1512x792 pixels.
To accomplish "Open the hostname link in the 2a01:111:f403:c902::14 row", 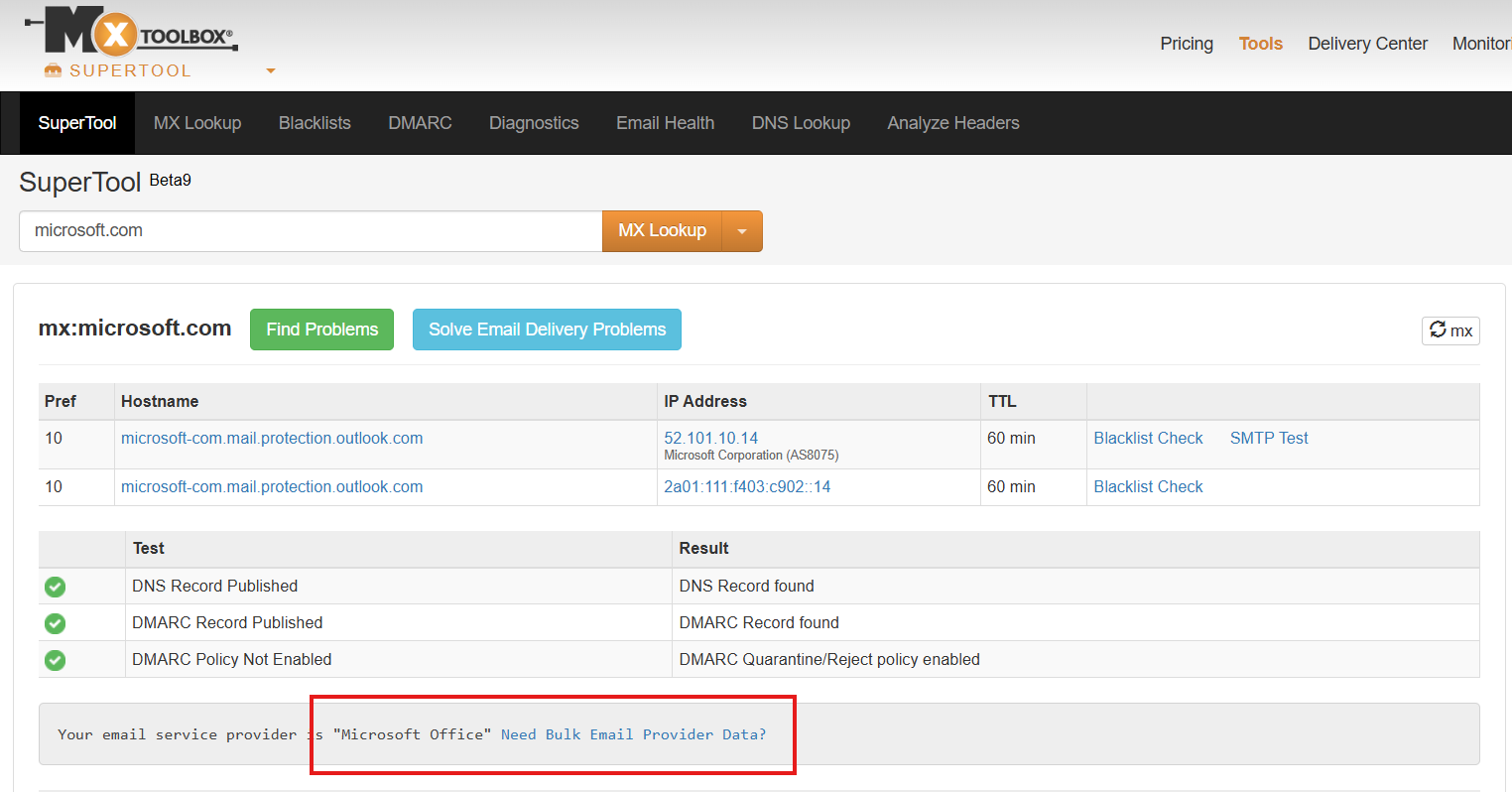I will [x=272, y=486].
